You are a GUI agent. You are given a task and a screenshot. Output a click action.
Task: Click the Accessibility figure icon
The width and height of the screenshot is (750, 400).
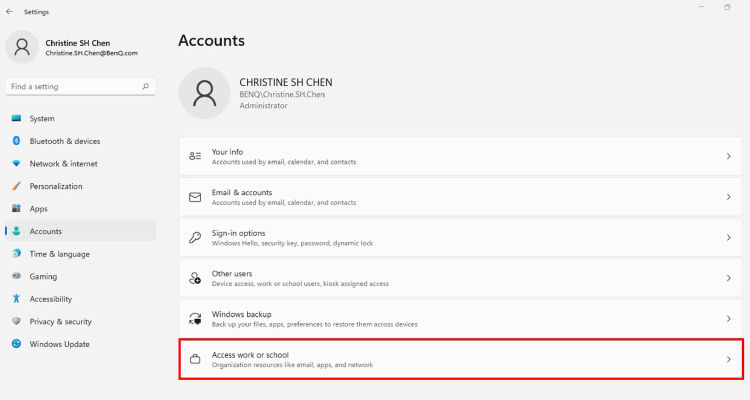[16, 299]
